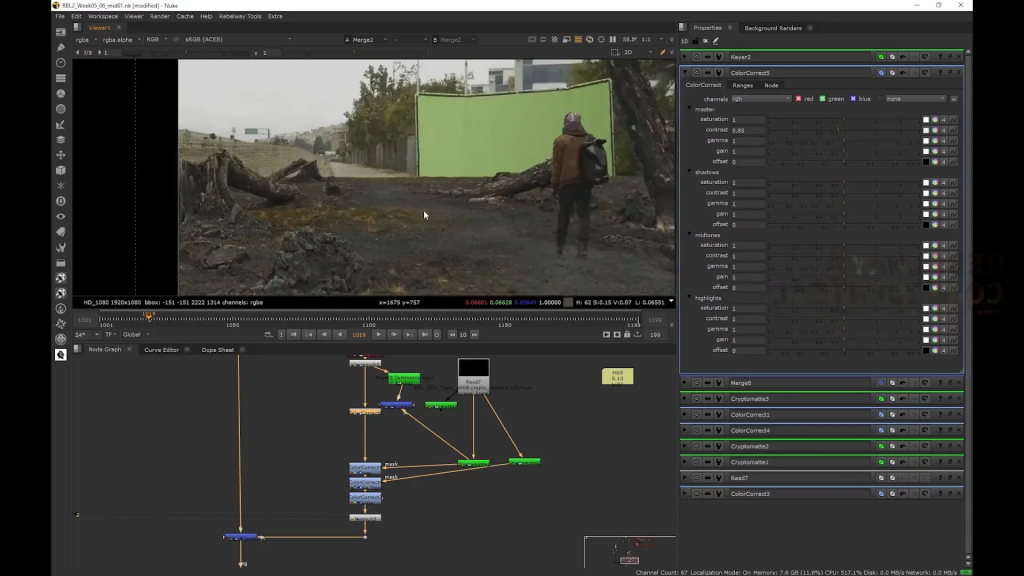Switch to the Dope Sheet tab
Viewport: 1024px width, 576px height.
[x=217, y=349]
